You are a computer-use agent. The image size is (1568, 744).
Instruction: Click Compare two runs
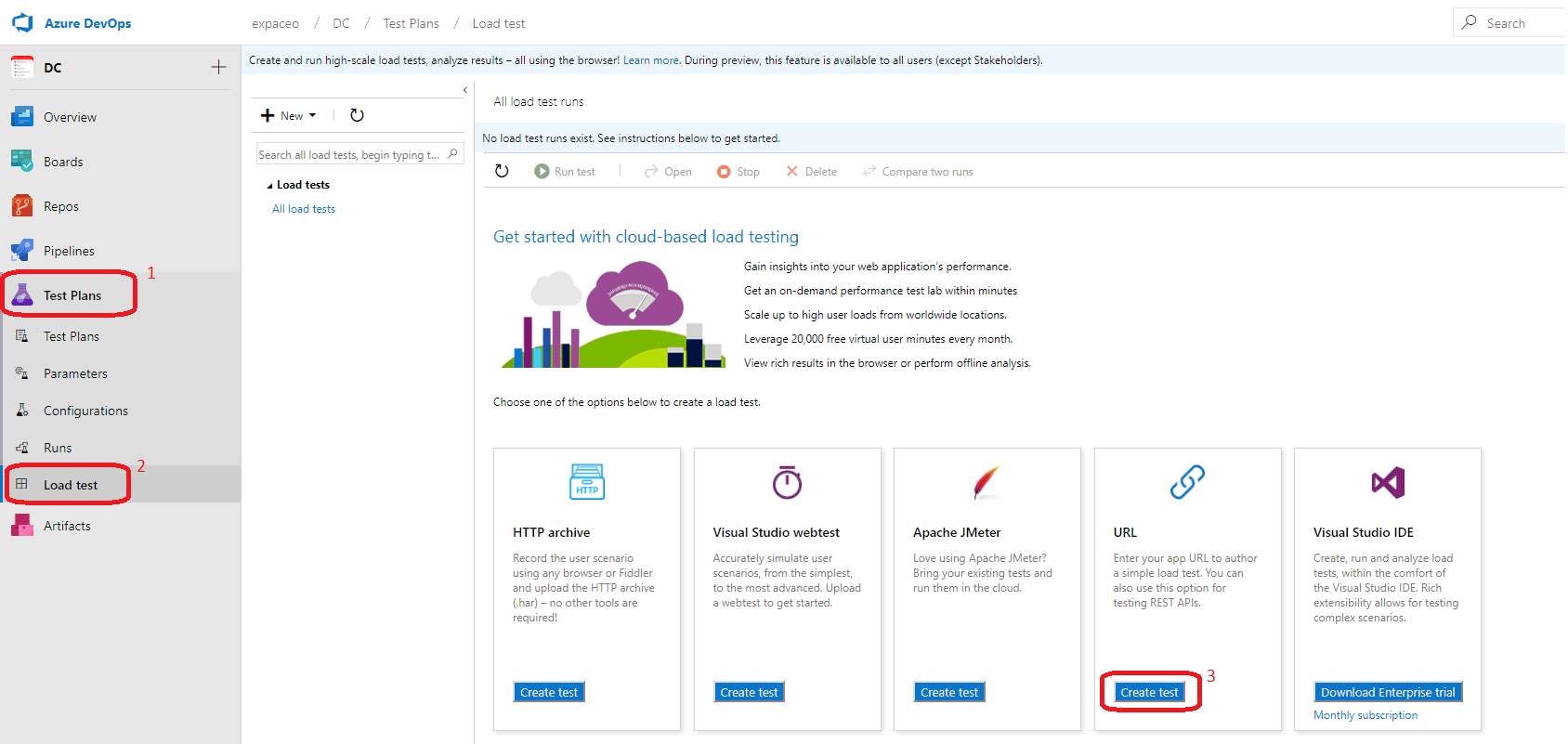pyautogui.click(x=918, y=171)
